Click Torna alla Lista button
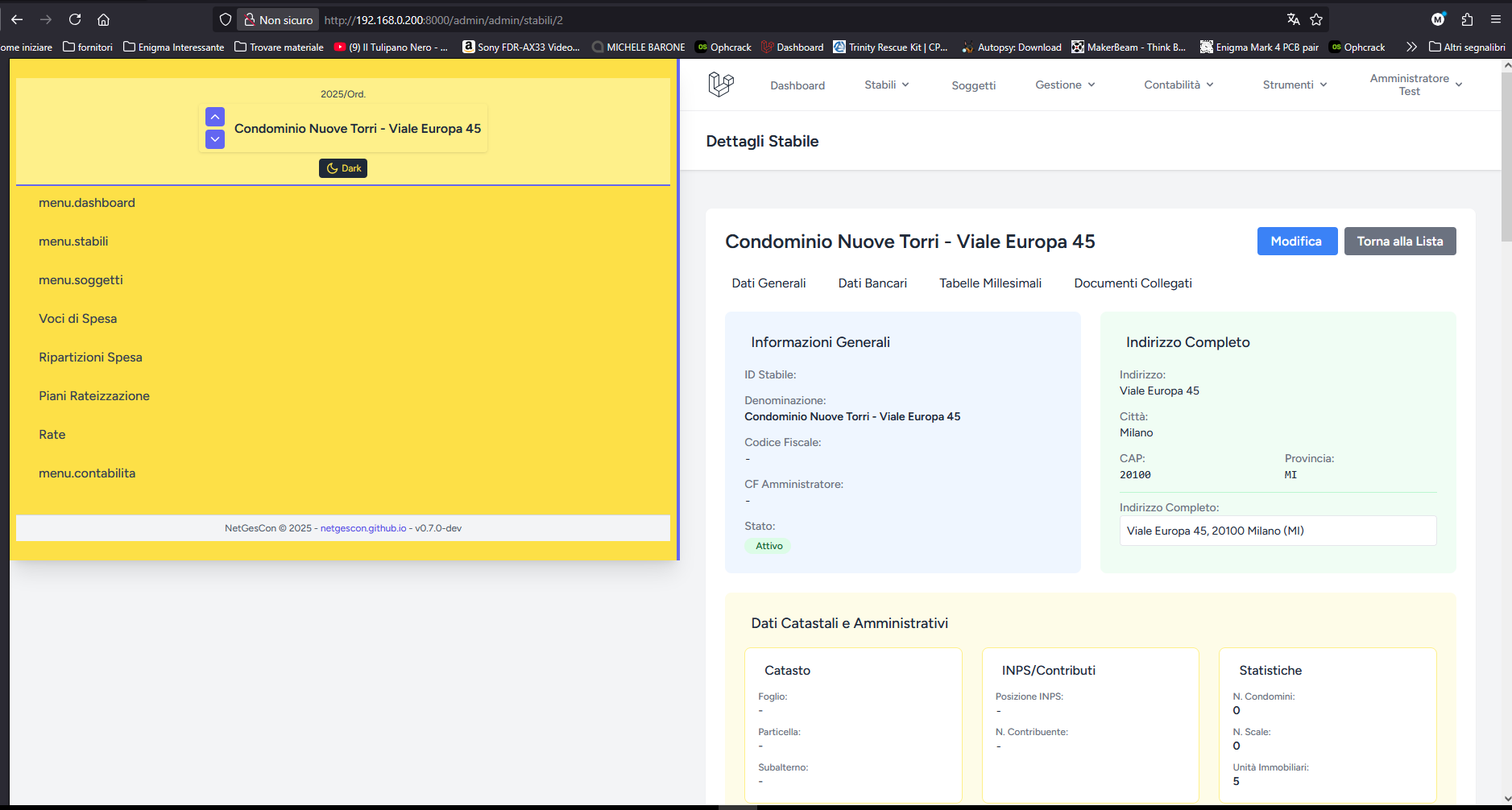The height and width of the screenshot is (810, 1512). [x=1400, y=242]
